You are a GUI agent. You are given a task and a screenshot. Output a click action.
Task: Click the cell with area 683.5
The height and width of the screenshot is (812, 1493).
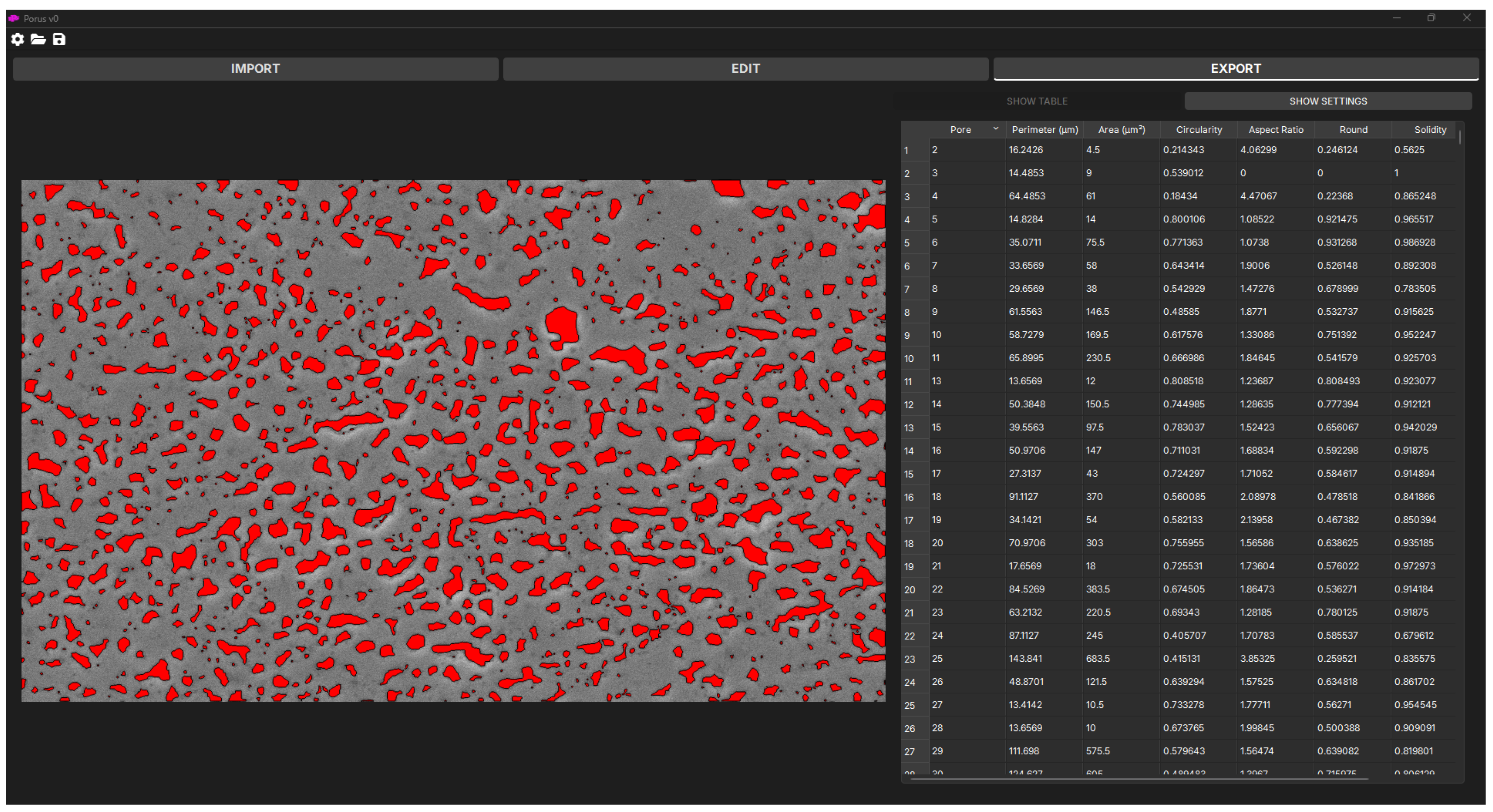point(1098,659)
